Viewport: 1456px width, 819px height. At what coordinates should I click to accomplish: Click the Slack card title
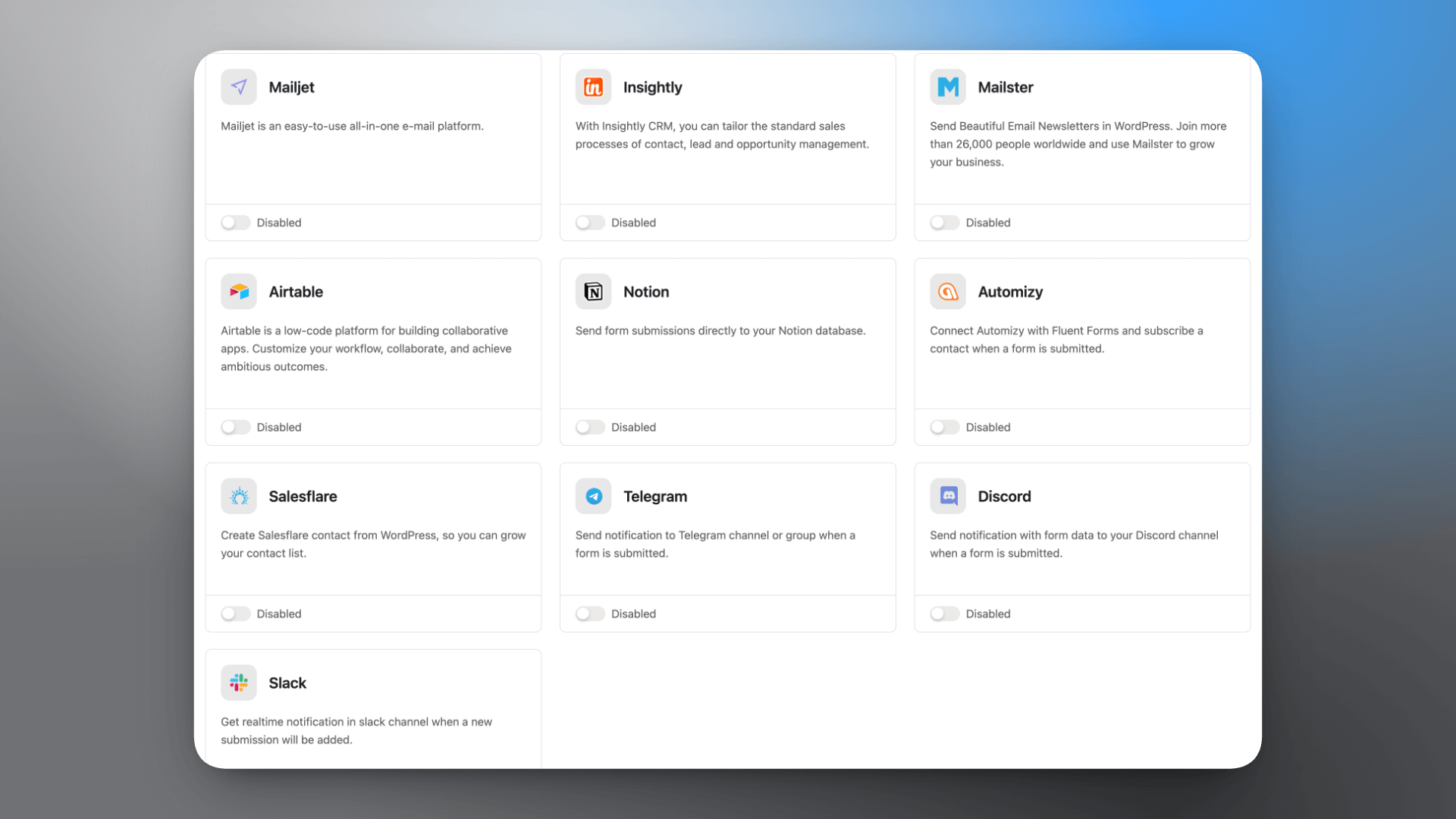pyautogui.click(x=287, y=683)
